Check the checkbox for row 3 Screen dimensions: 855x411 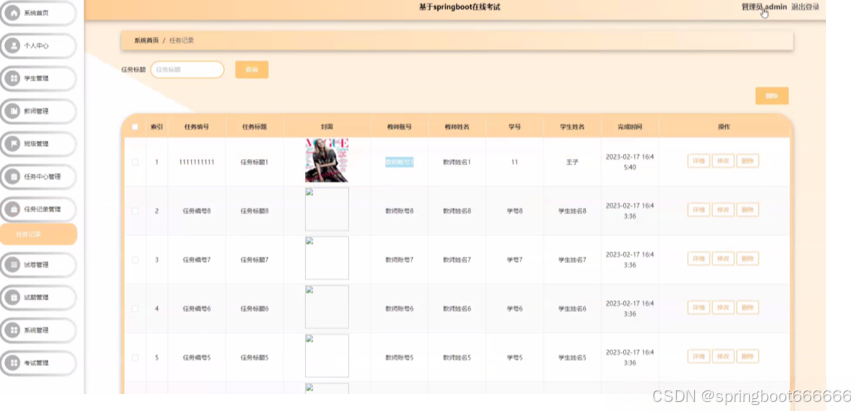point(135,259)
